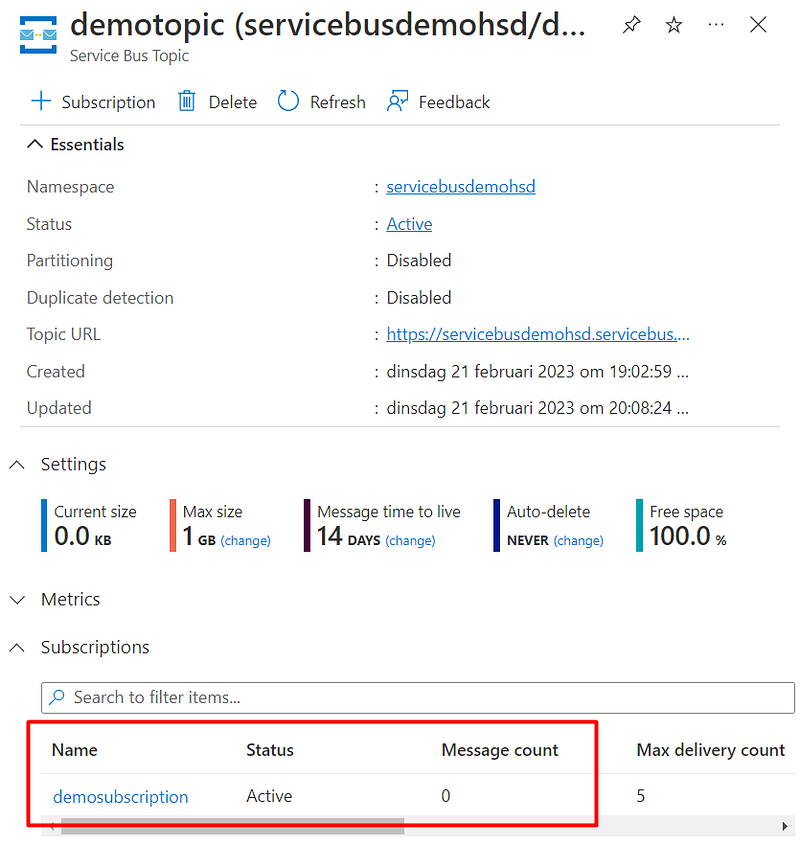Sort by Max delivery count column header

[x=711, y=750]
